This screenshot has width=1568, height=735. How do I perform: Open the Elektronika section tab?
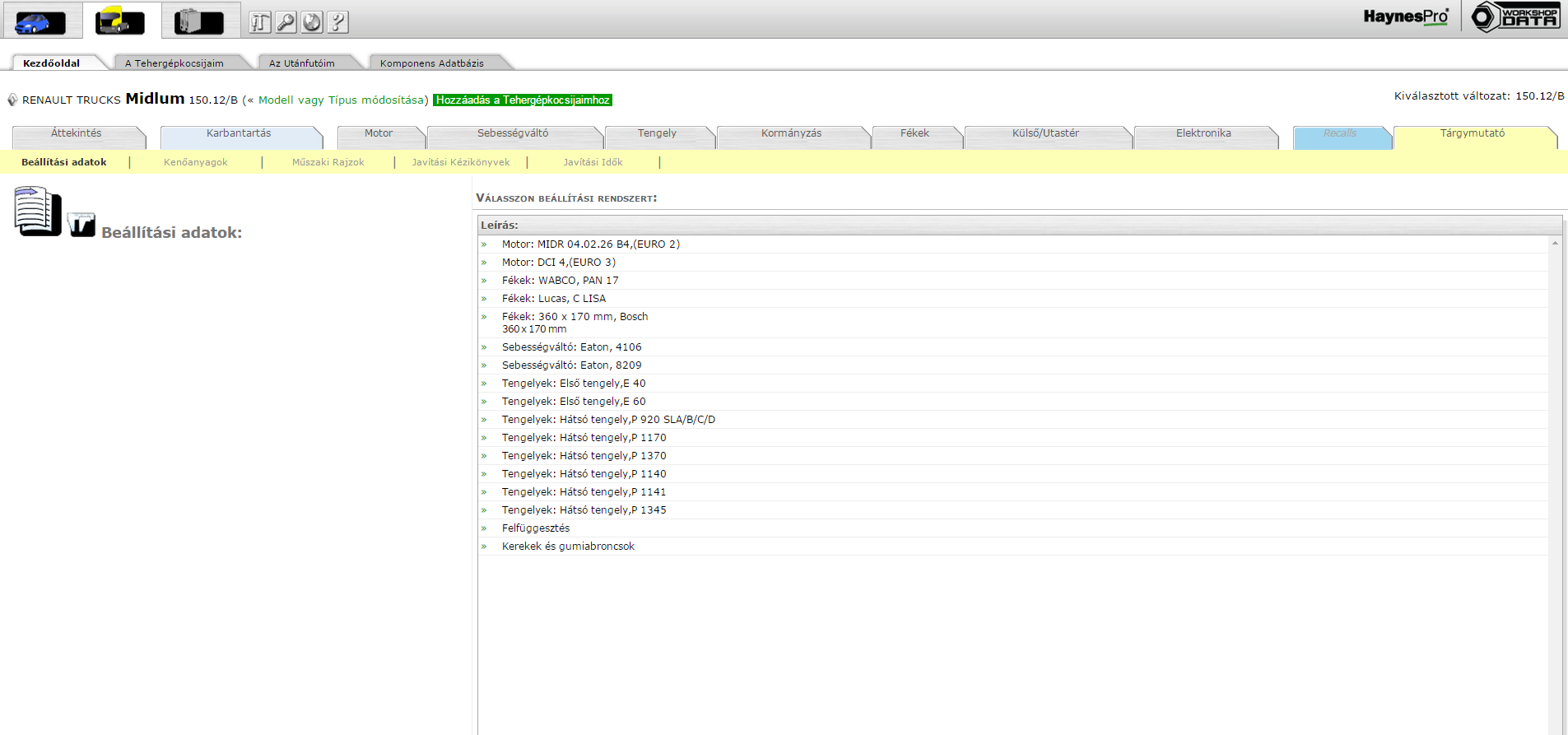click(x=1203, y=133)
